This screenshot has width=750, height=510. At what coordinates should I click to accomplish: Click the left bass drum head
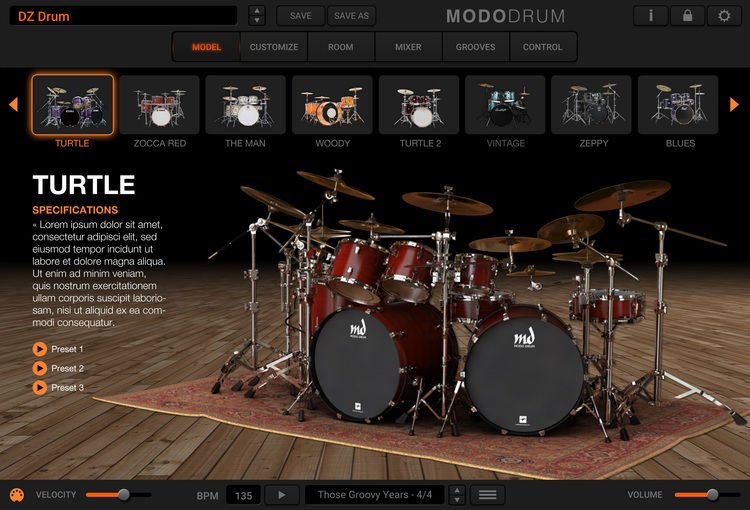click(358, 365)
